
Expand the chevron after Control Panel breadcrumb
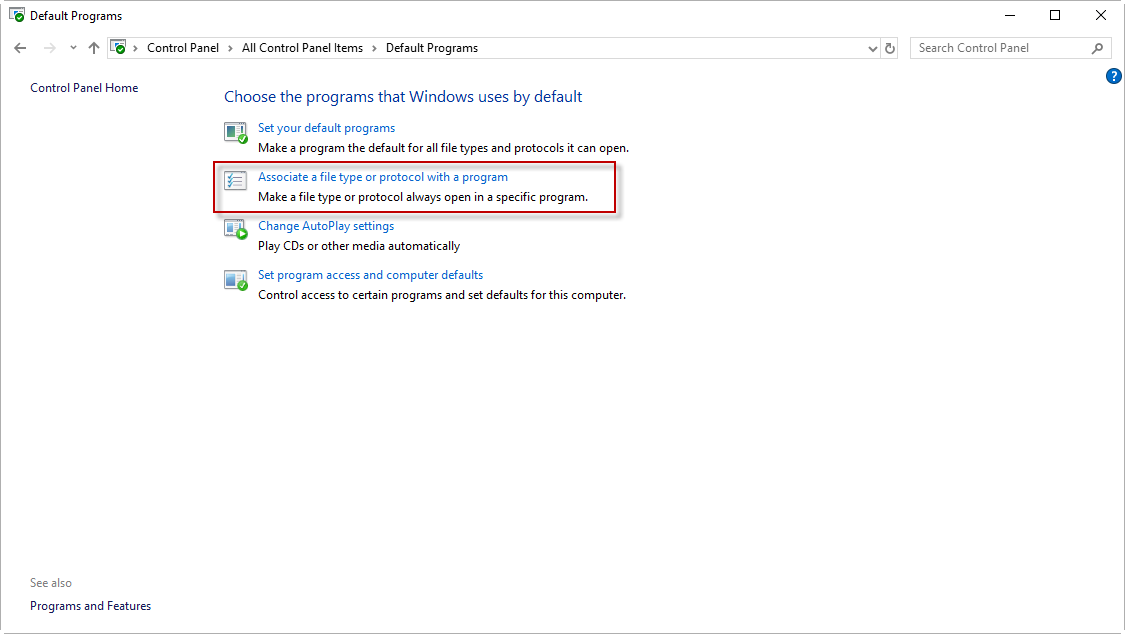pos(230,48)
